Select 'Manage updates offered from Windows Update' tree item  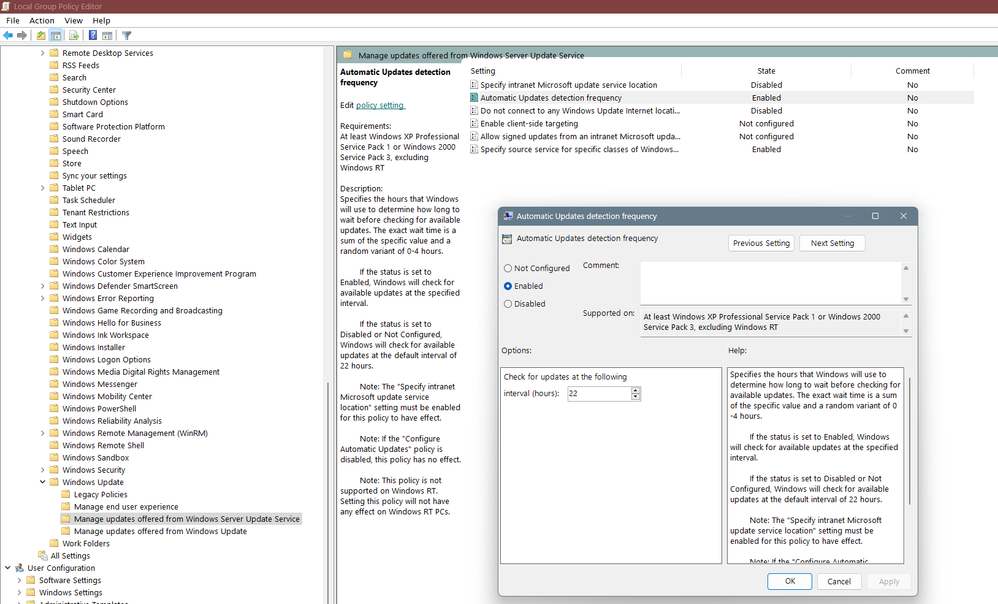tap(160, 531)
